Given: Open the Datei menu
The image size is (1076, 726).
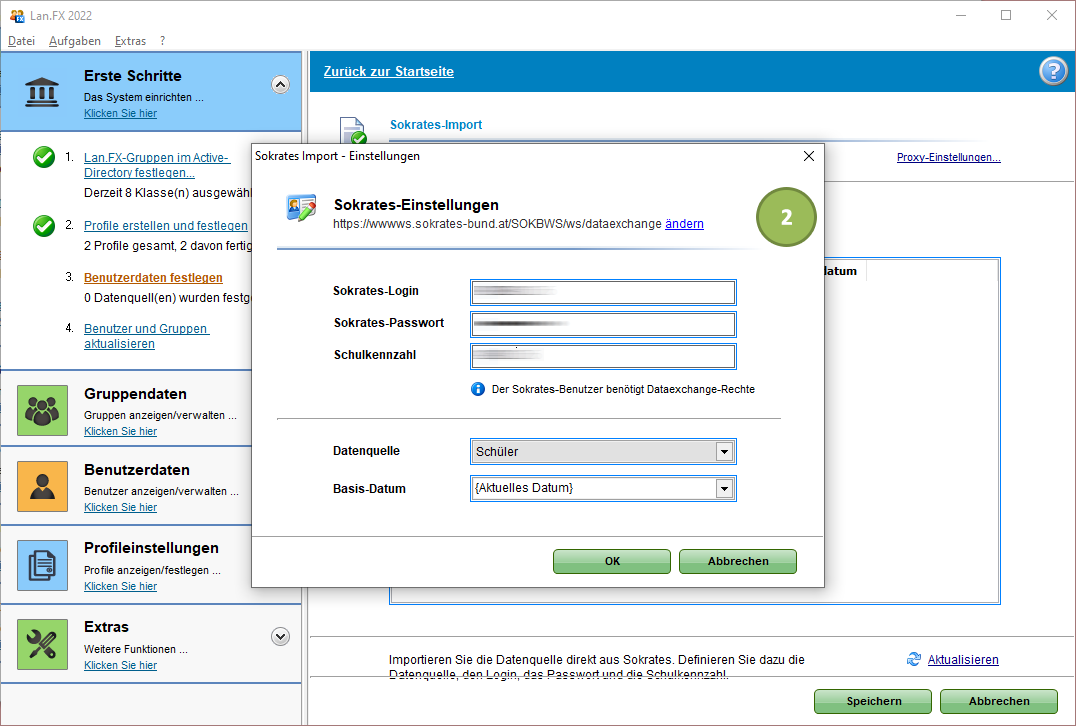Looking at the screenshot, I should coord(21,40).
